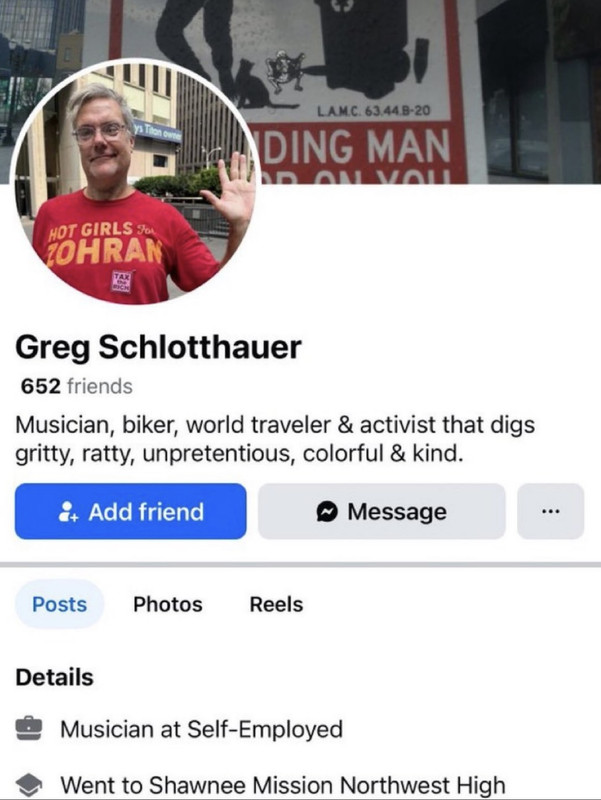
Task: Select the Posts tab
Action: (60, 604)
